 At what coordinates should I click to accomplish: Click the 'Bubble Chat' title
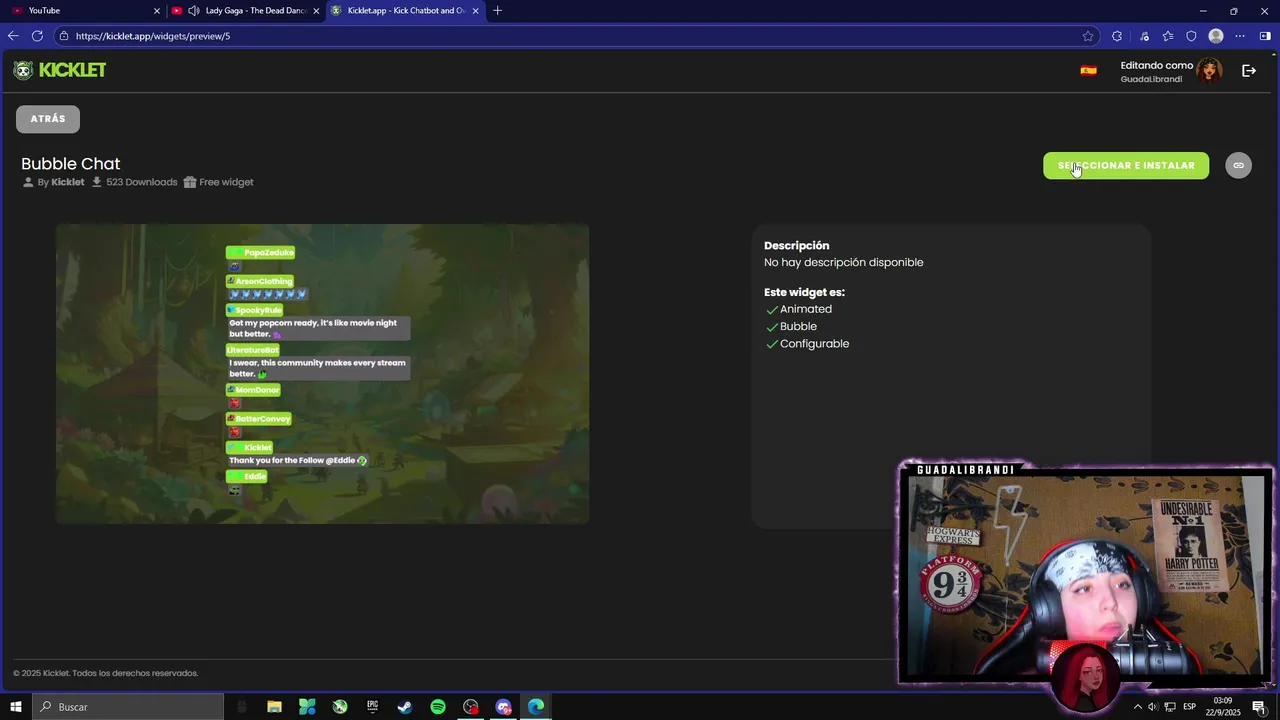click(71, 164)
